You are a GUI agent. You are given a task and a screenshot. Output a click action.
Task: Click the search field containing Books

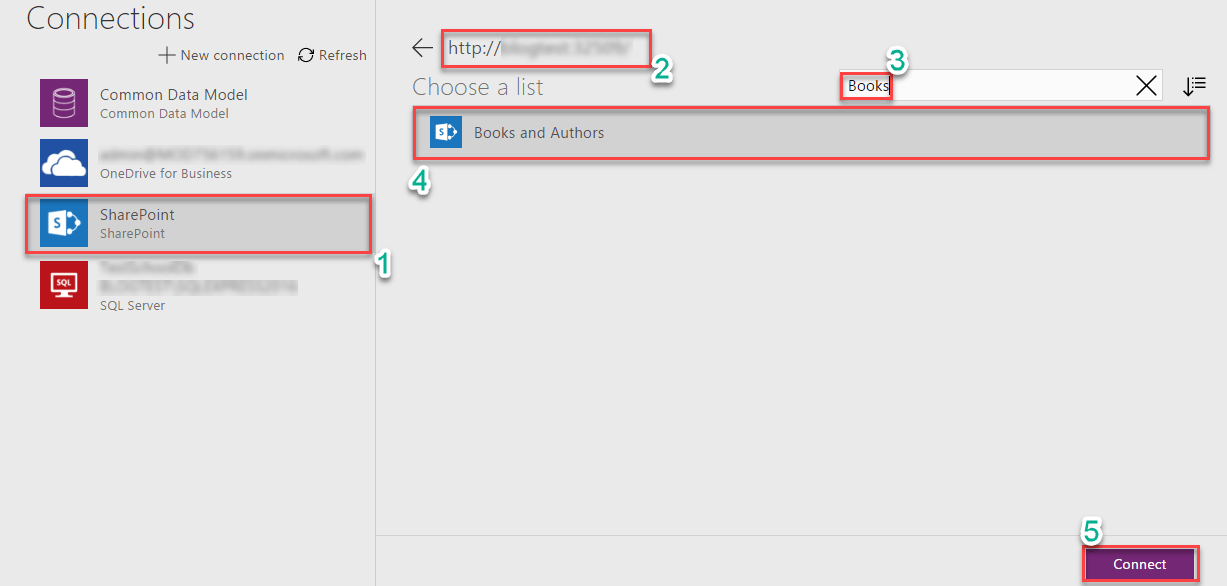[1000, 86]
